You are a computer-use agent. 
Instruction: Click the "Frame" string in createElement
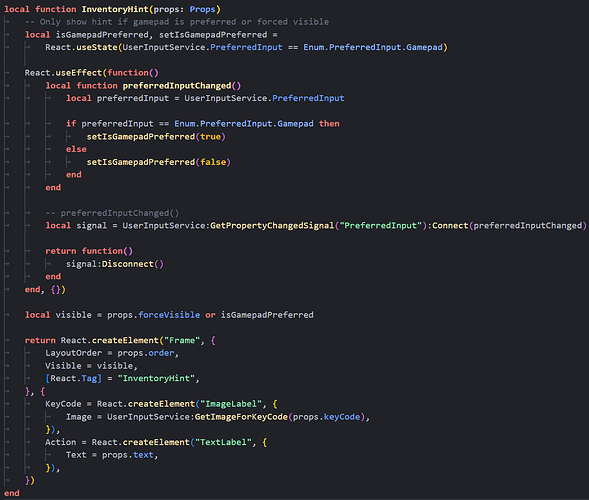click(x=182, y=340)
